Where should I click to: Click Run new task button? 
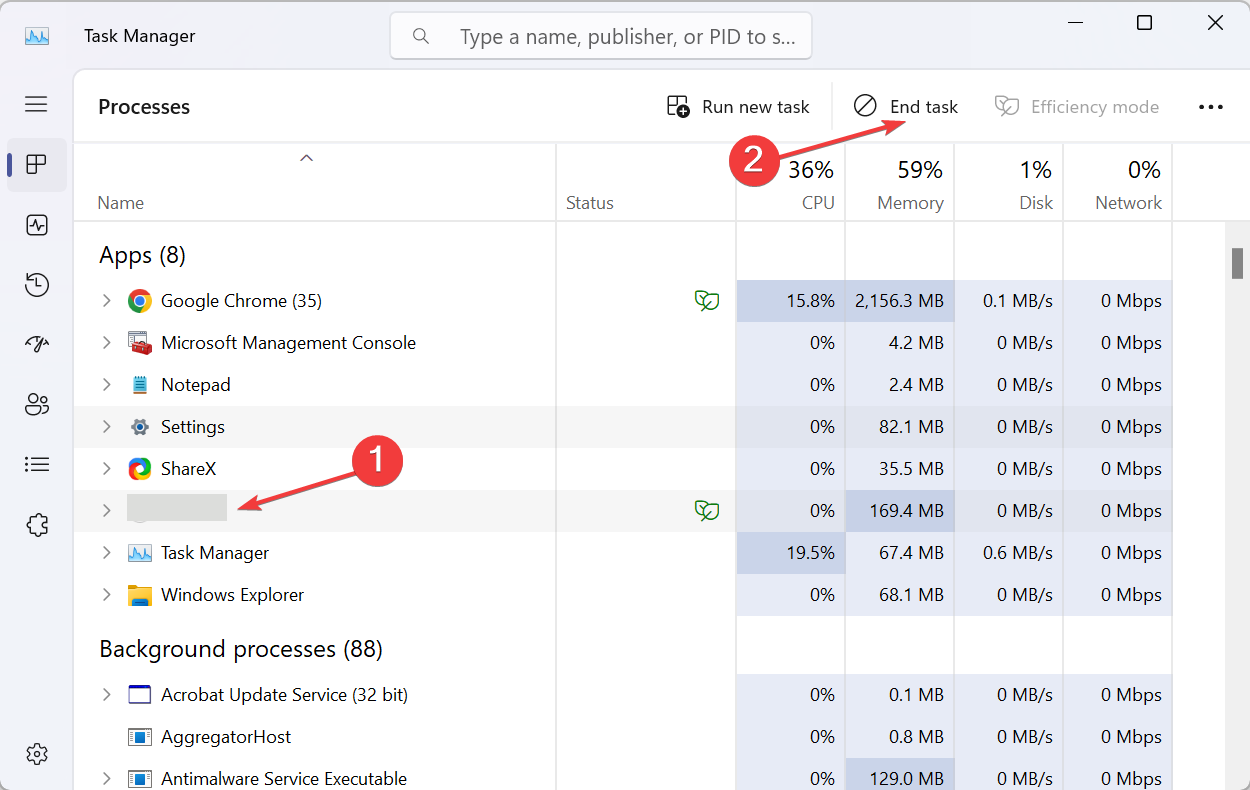(738, 107)
